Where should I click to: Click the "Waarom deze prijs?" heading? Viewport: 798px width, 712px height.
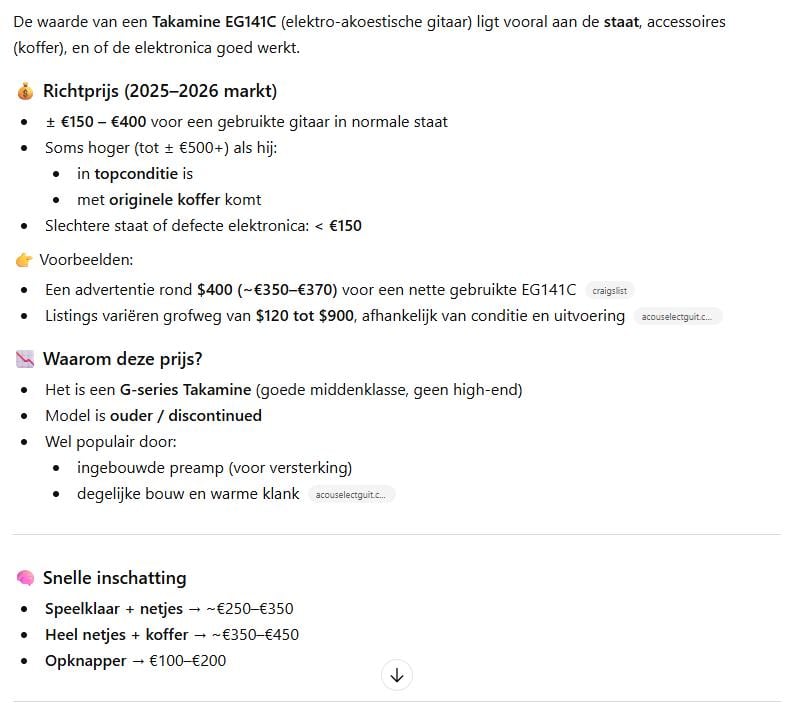pyautogui.click(x=122, y=359)
